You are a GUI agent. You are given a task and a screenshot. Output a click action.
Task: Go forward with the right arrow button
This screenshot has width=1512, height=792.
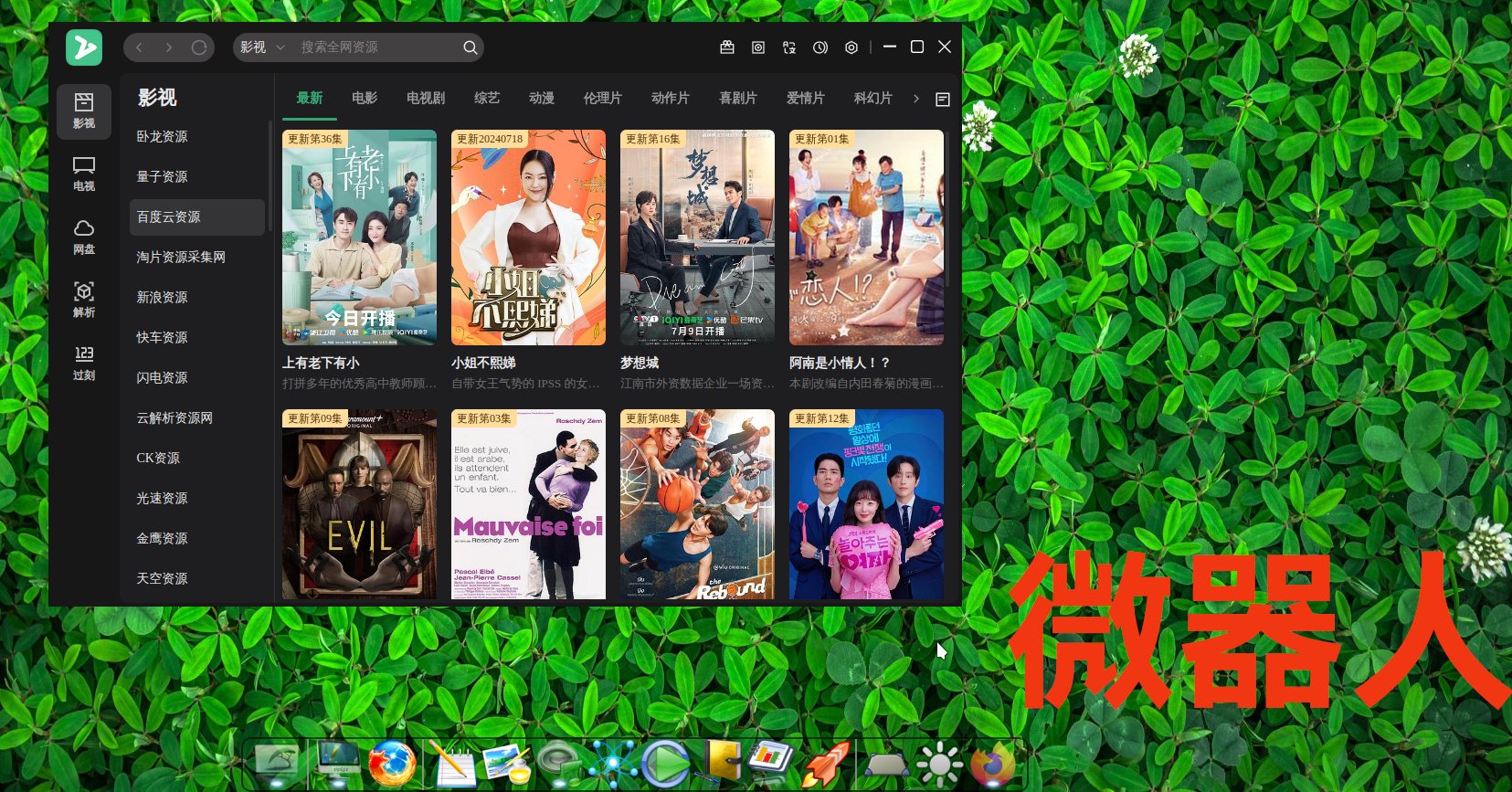[169, 48]
